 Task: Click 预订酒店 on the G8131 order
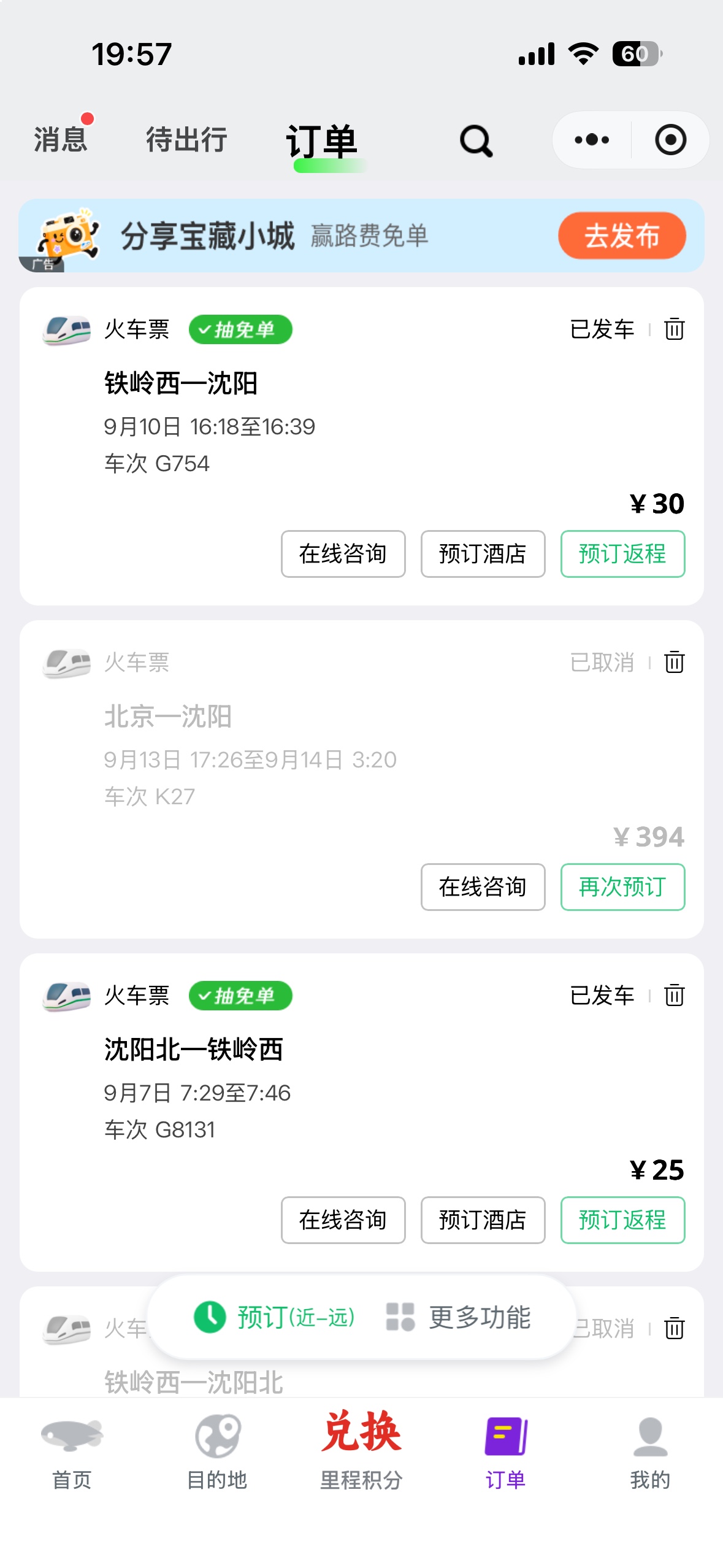pyautogui.click(x=483, y=1220)
